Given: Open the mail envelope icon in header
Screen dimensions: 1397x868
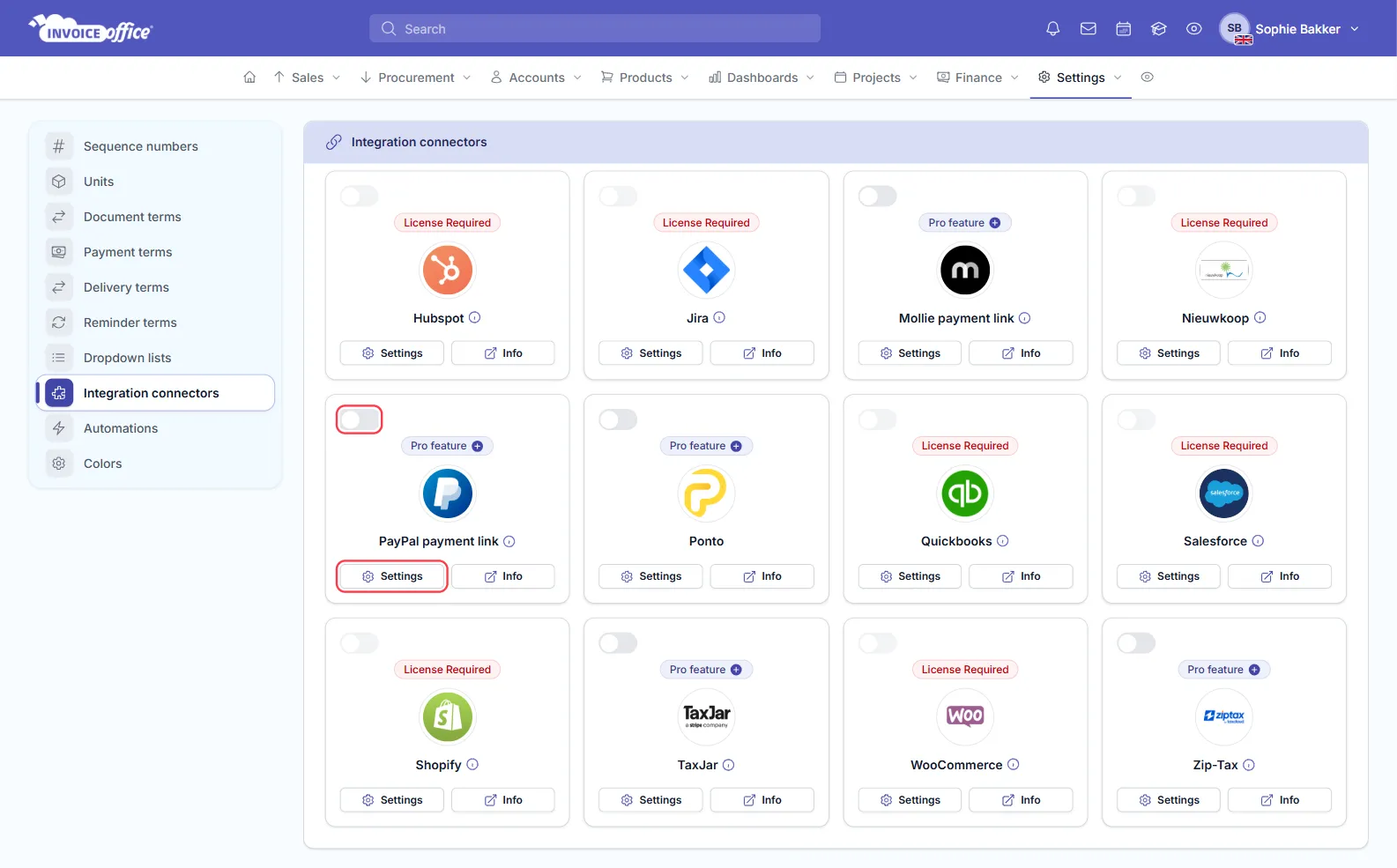Looking at the screenshot, I should (1088, 29).
